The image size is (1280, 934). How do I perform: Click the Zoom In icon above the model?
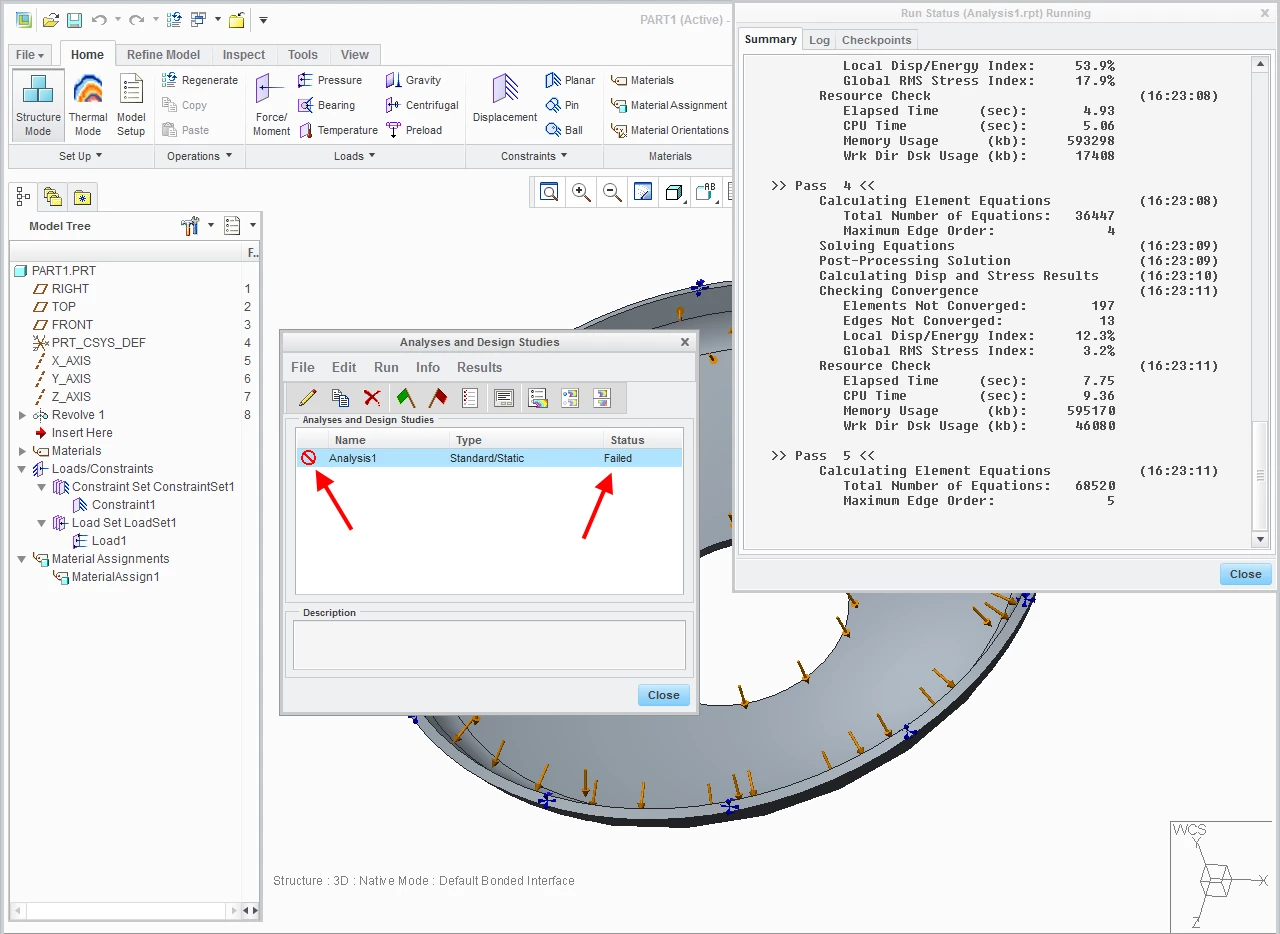point(580,192)
